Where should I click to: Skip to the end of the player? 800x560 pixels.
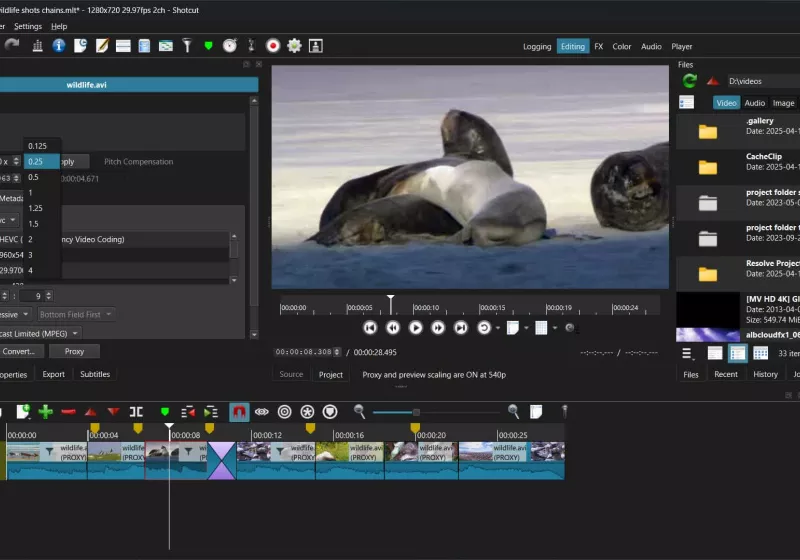pos(461,327)
